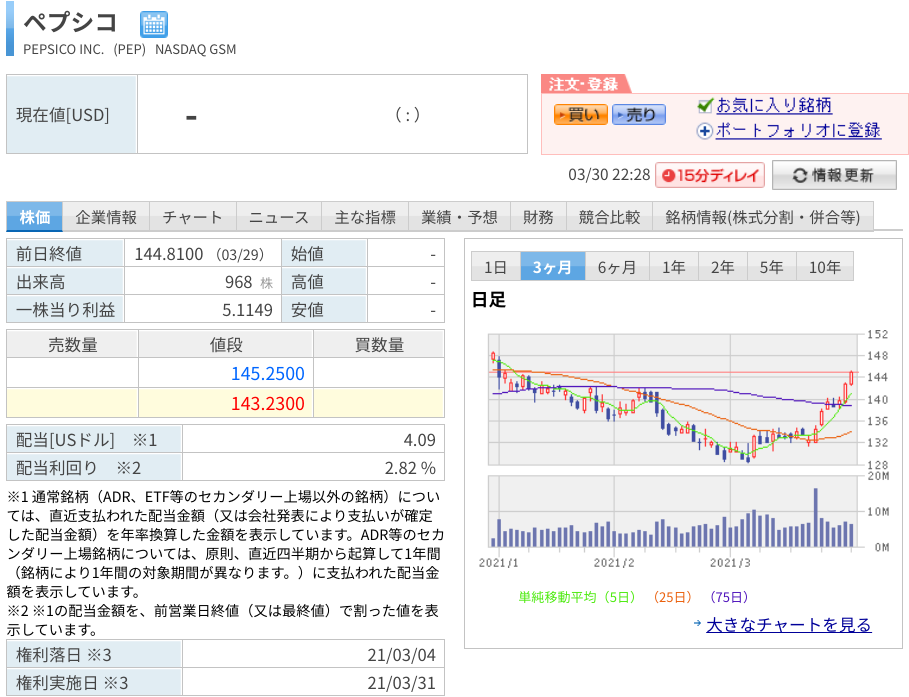Click dividend yield 2.82 %
909x697 pixels.
[x=410, y=467]
